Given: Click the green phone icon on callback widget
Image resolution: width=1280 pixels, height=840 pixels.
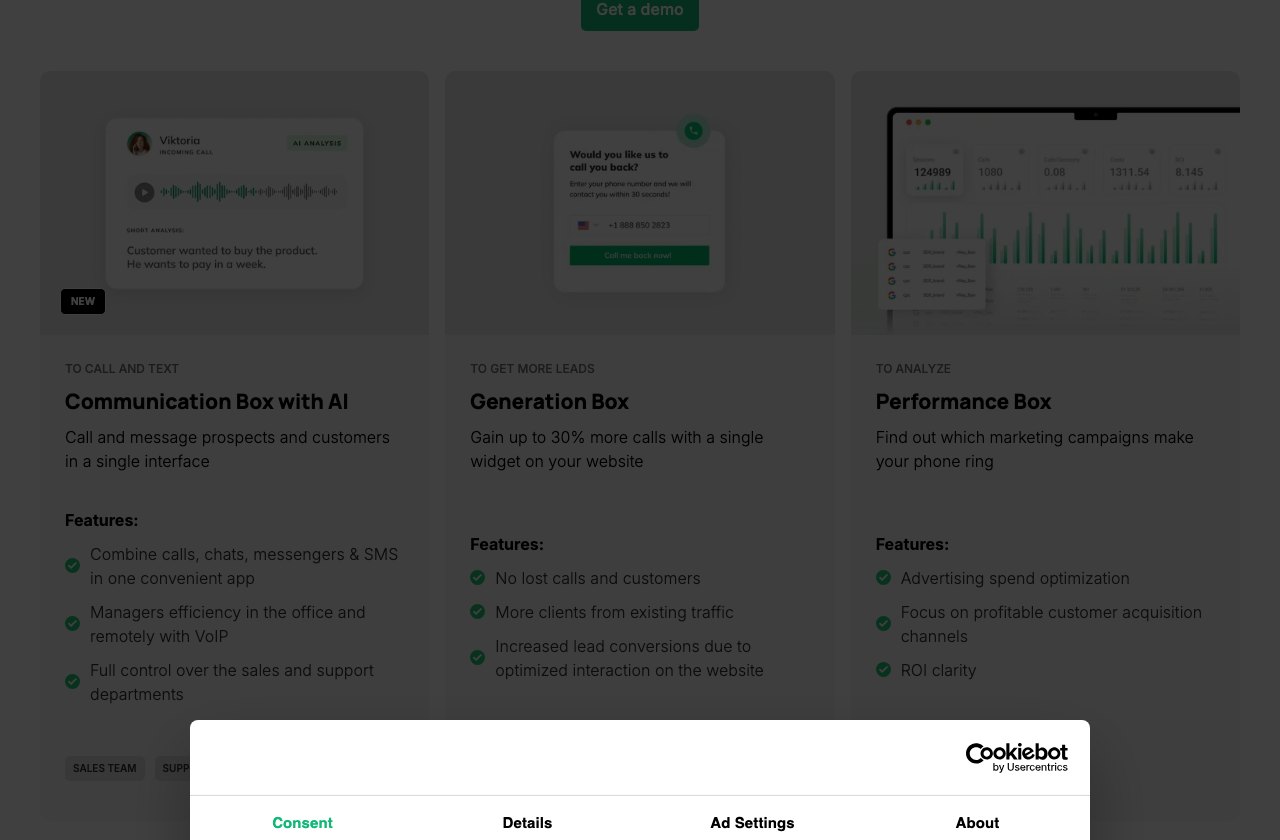Looking at the screenshot, I should 693,131.
